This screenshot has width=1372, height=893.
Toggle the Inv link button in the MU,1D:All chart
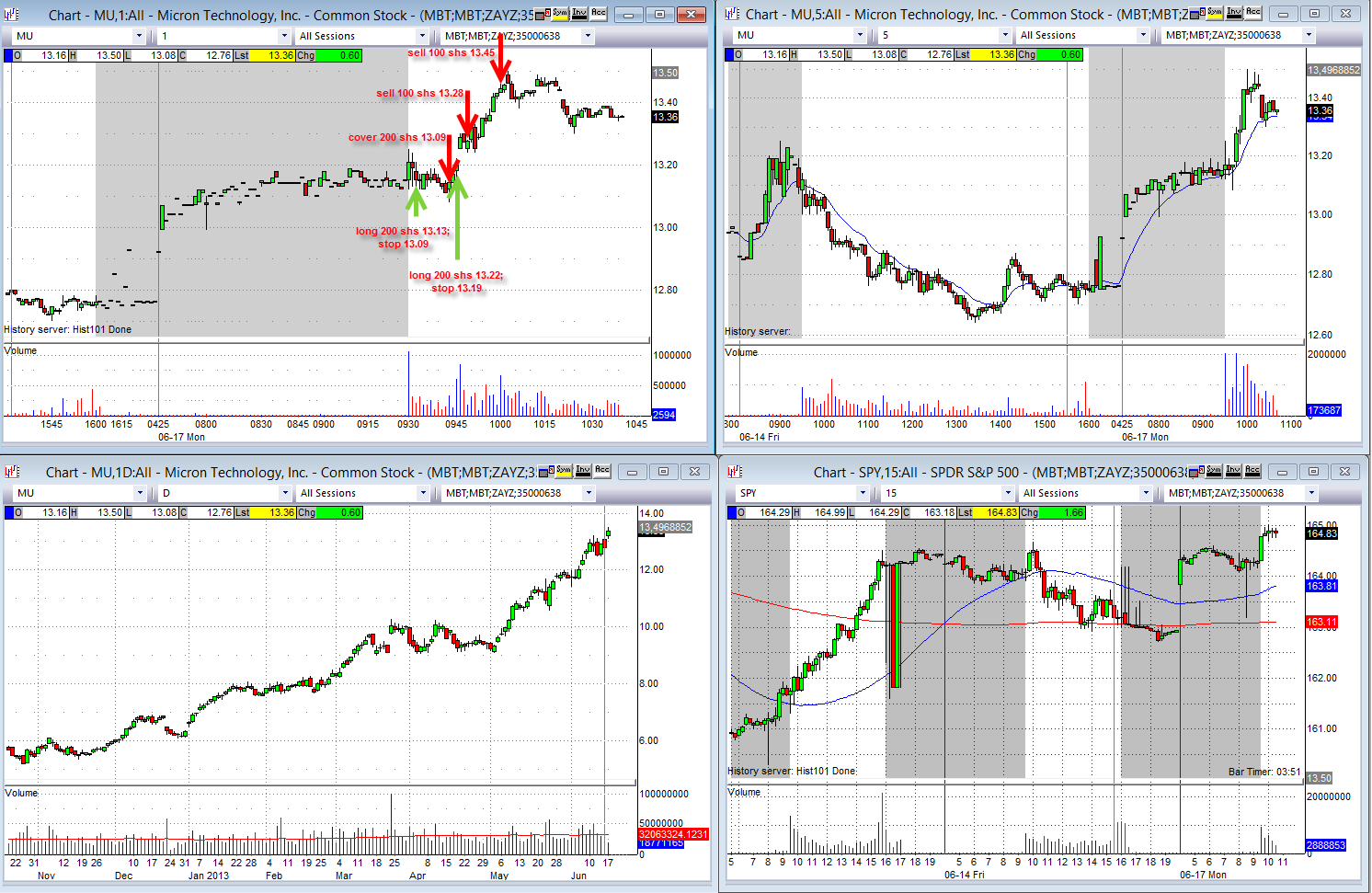(x=583, y=470)
